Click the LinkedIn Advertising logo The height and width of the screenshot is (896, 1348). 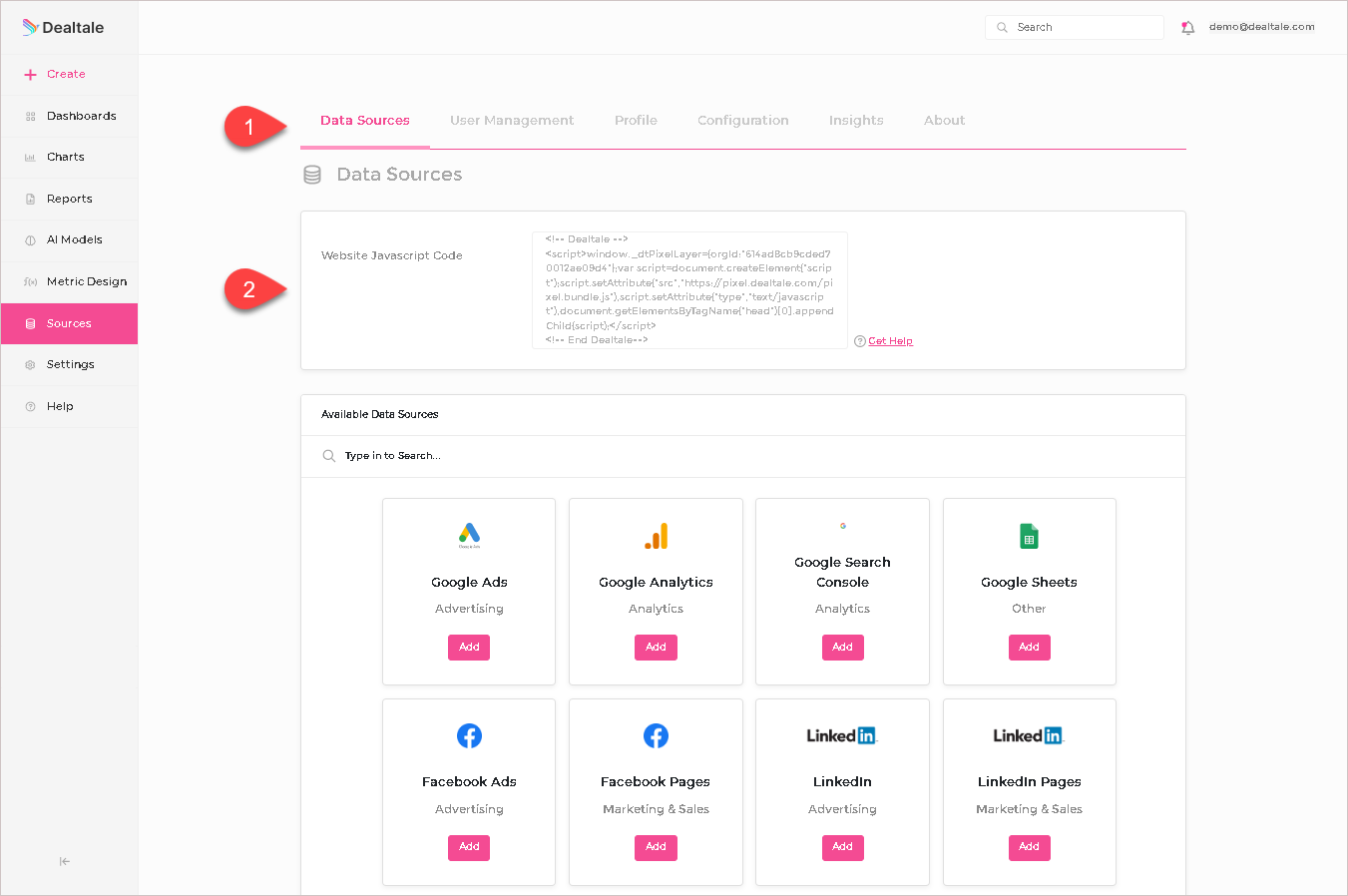coord(842,736)
